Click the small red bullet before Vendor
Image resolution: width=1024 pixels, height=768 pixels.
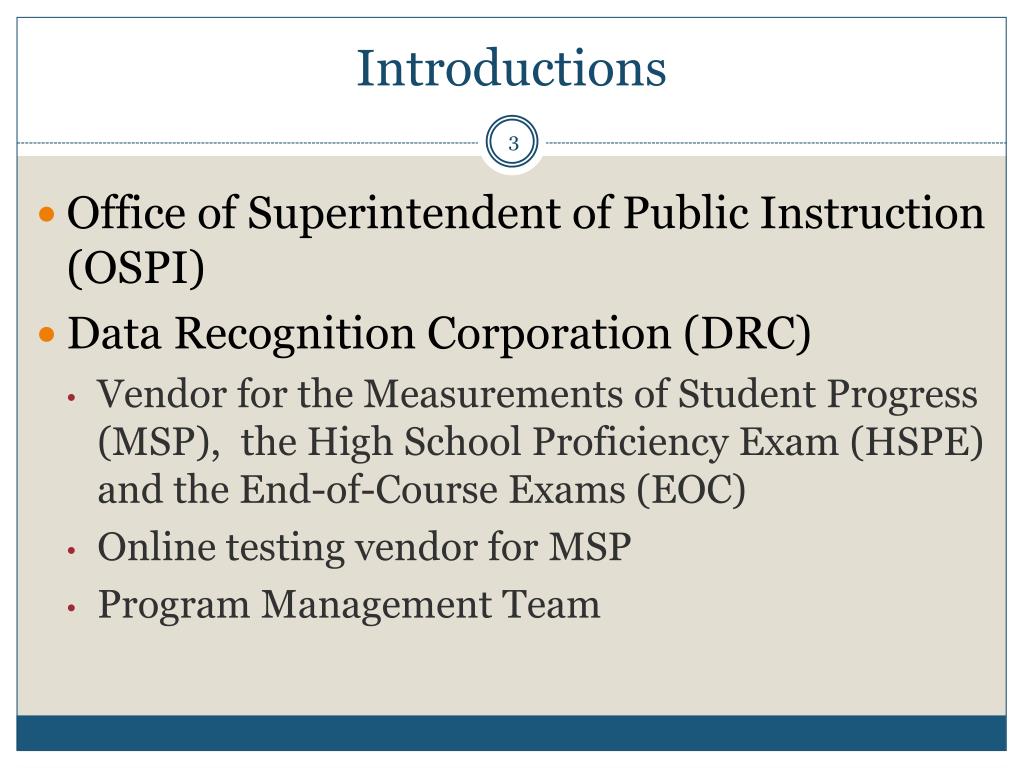(x=72, y=397)
